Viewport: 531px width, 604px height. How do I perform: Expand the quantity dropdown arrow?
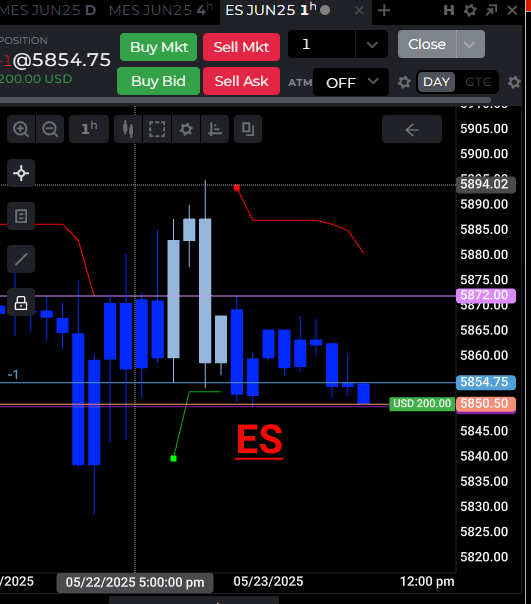(372, 45)
